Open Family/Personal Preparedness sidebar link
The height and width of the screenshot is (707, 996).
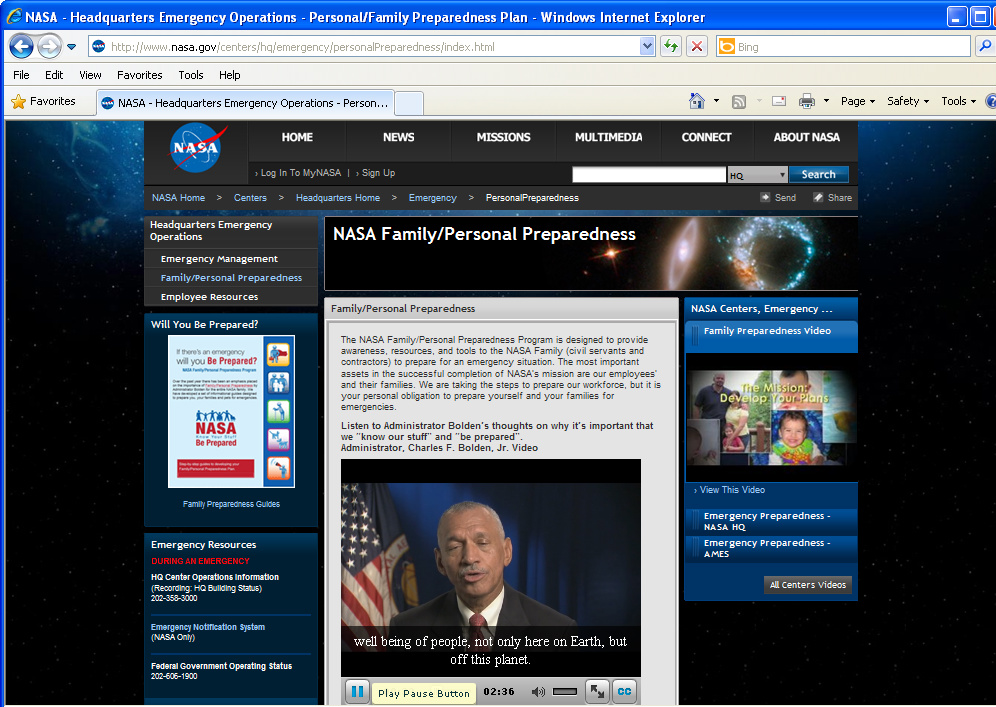coord(231,278)
